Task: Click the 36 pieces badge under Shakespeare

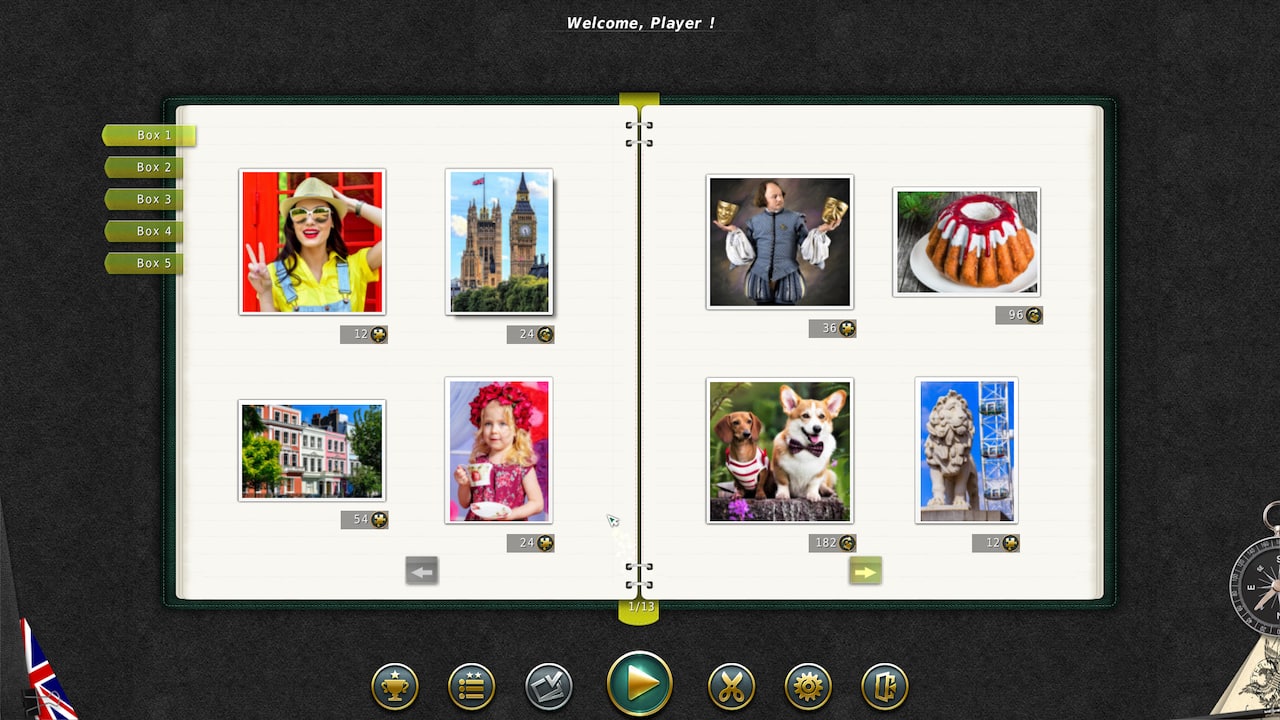Action: point(833,329)
